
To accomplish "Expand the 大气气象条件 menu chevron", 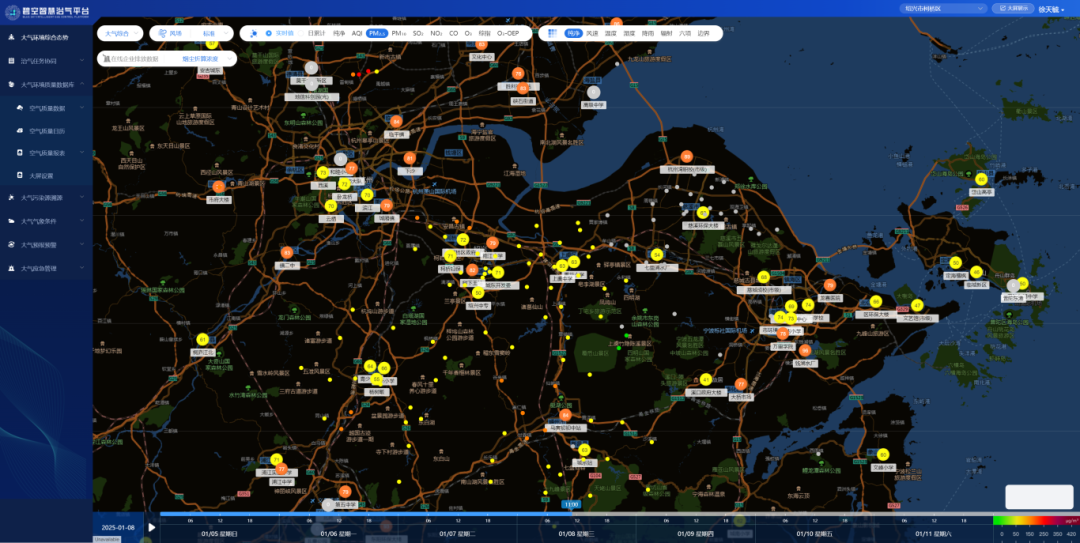I will click(x=82, y=221).
